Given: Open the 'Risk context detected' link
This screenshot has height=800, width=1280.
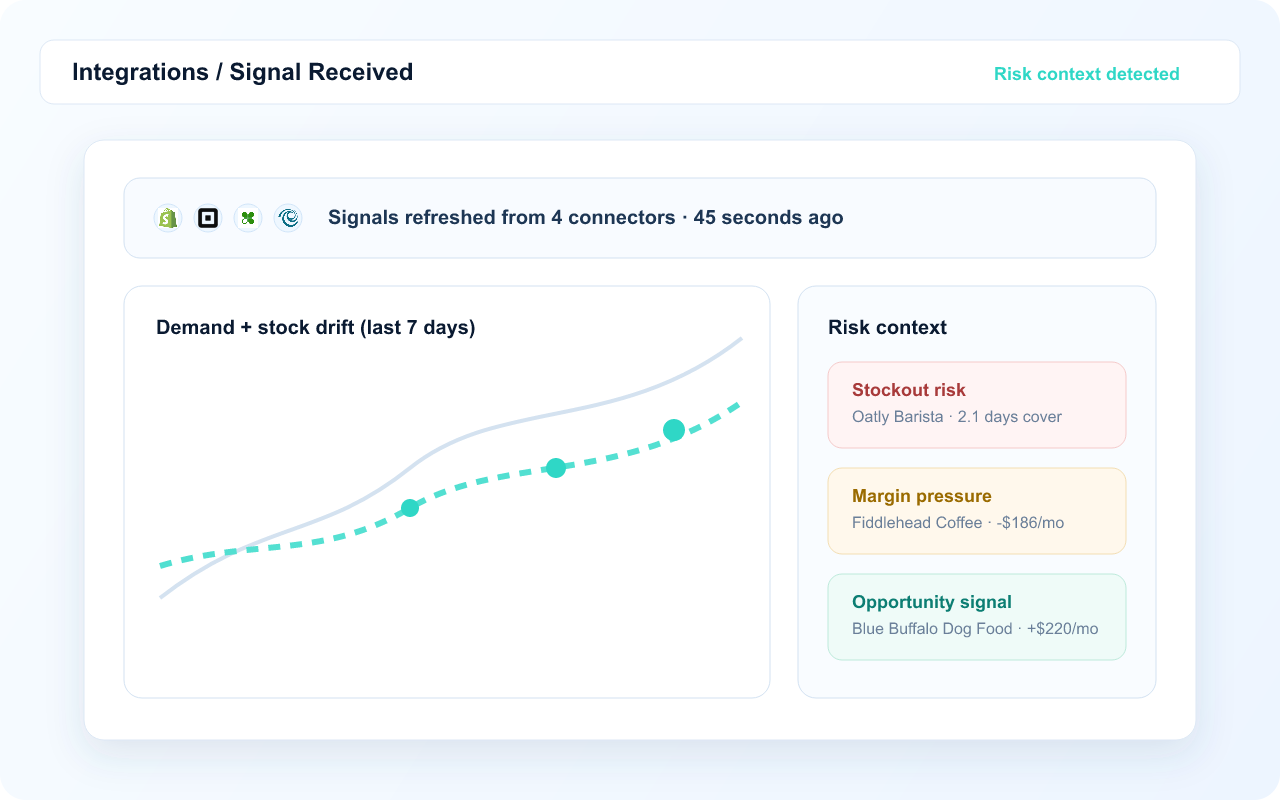Looking at the screenshot, I should (1087, 73).
